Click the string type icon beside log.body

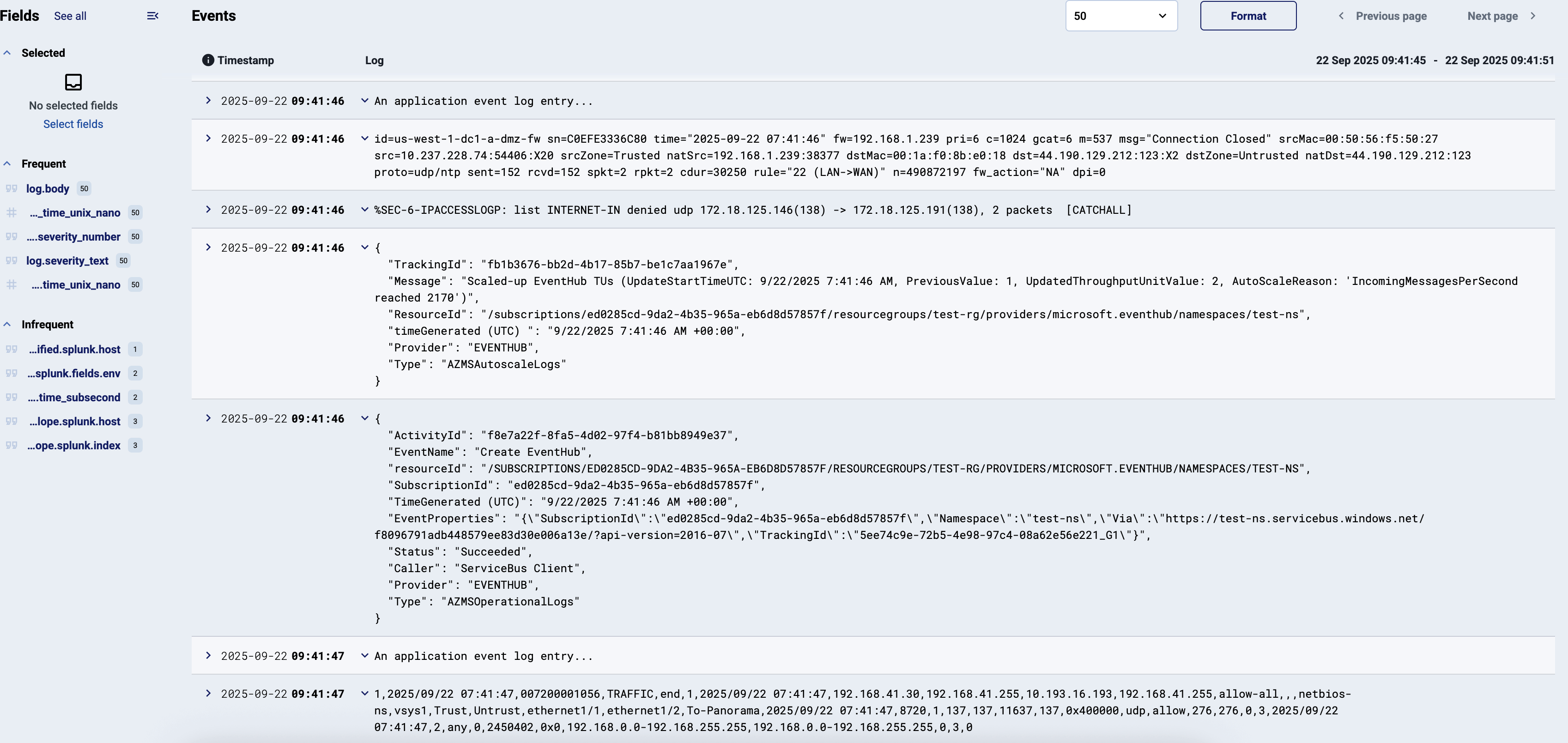11,189
